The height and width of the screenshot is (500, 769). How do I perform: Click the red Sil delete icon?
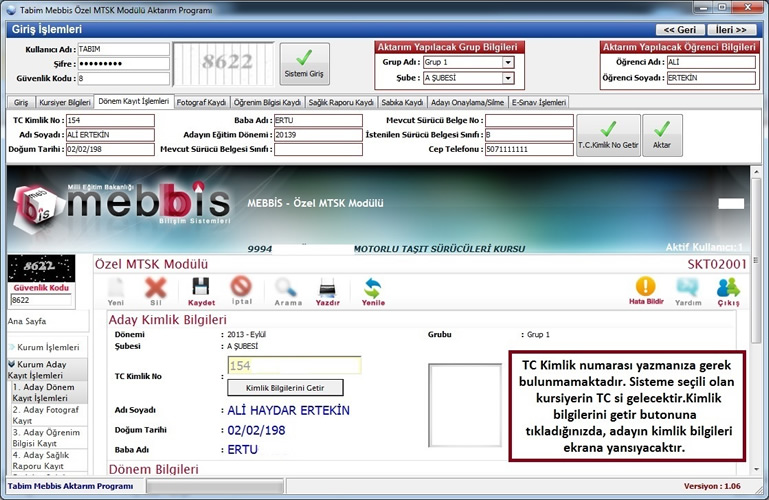[156, 292]
